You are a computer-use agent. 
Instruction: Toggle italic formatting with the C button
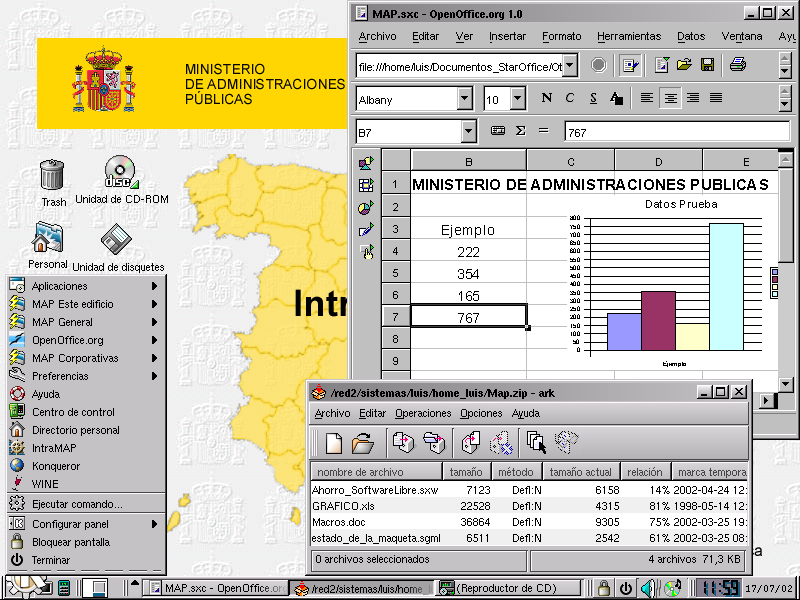click(570, 98)
